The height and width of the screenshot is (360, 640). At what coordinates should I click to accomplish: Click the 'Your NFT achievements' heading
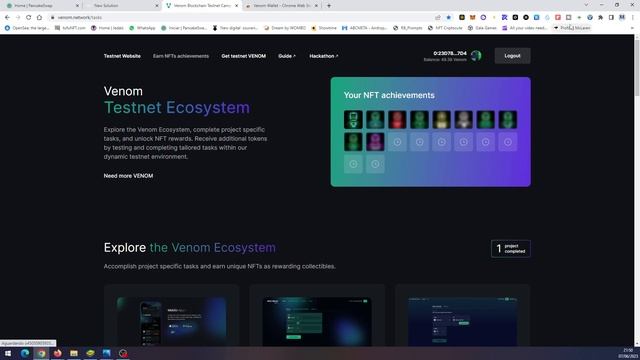[x=389, y=95]
